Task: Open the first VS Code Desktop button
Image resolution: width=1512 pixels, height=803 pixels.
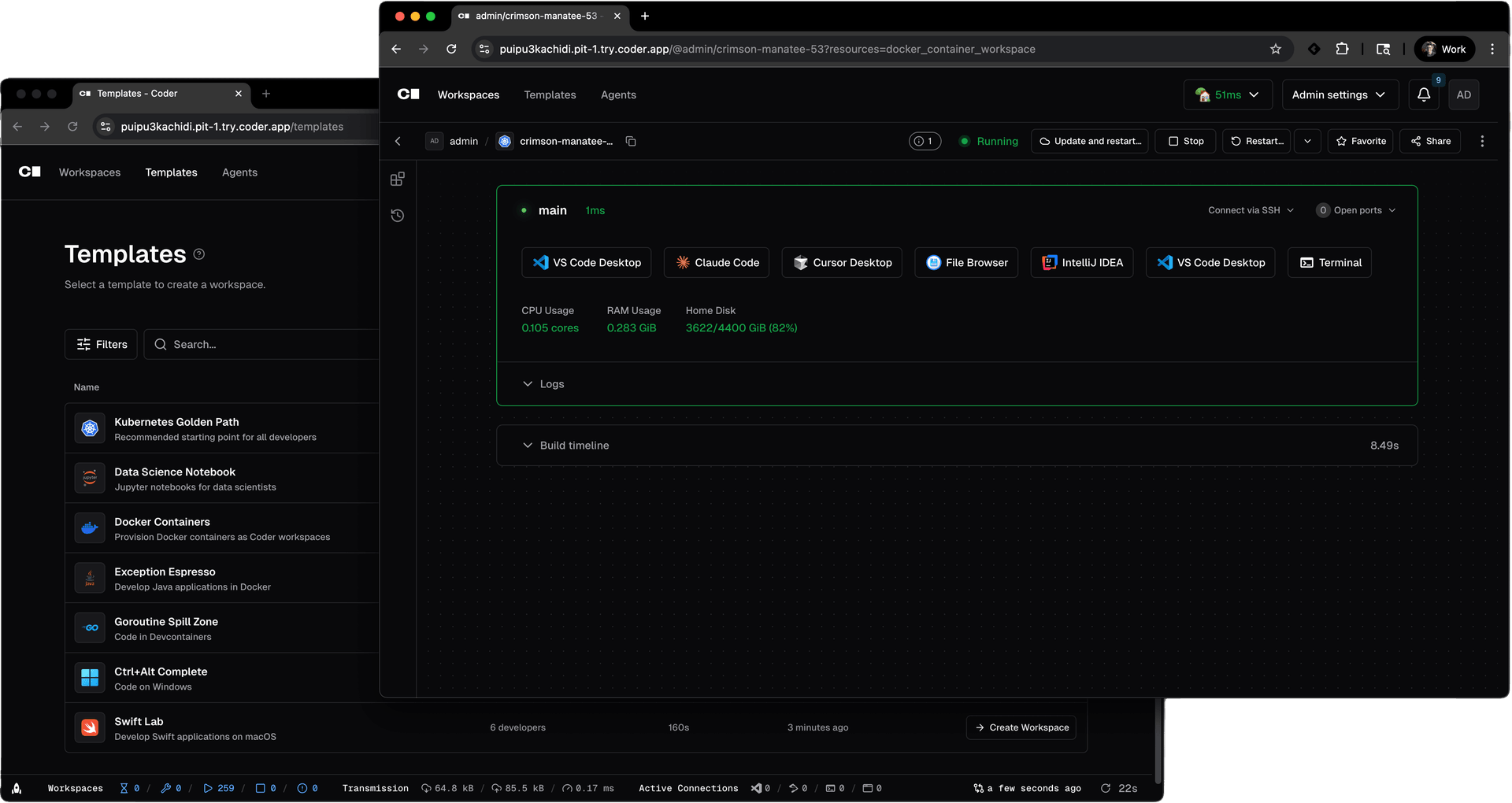Action: click(587, 262)
